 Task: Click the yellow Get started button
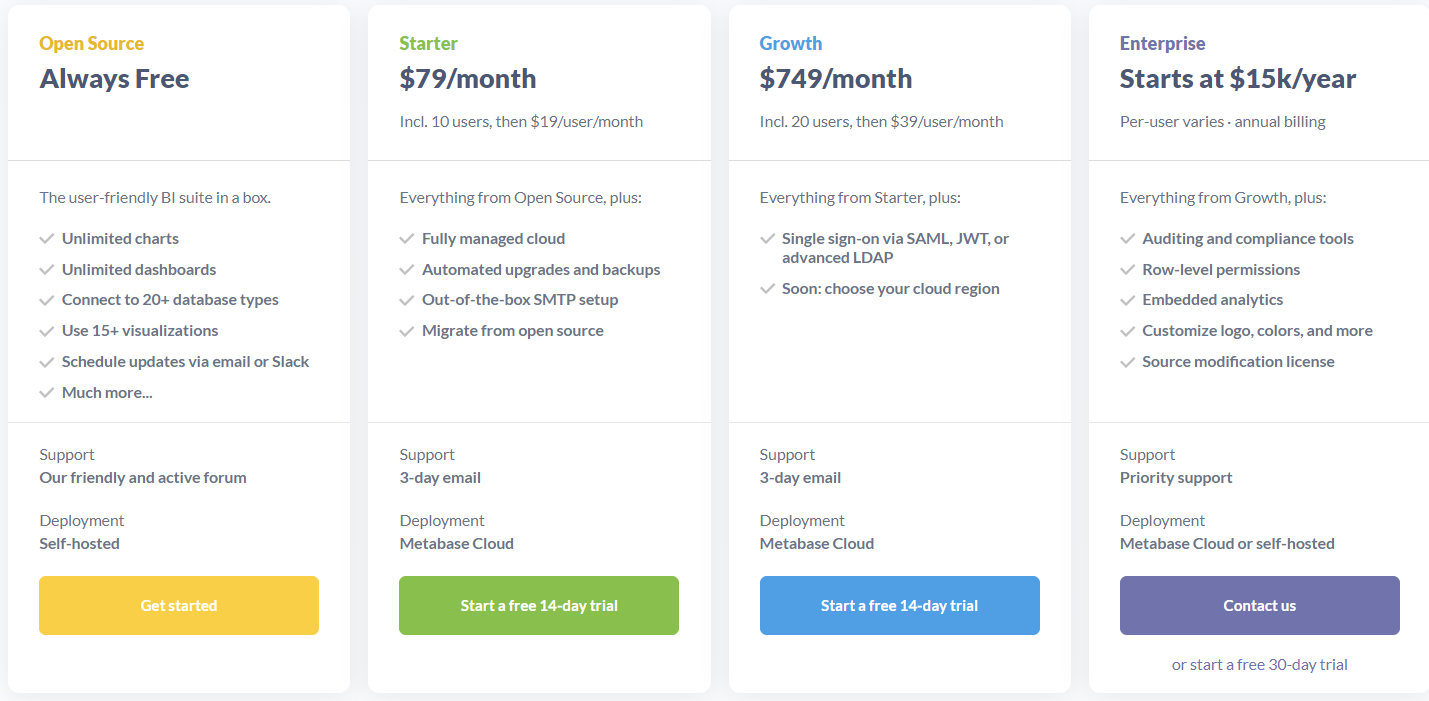179,605
